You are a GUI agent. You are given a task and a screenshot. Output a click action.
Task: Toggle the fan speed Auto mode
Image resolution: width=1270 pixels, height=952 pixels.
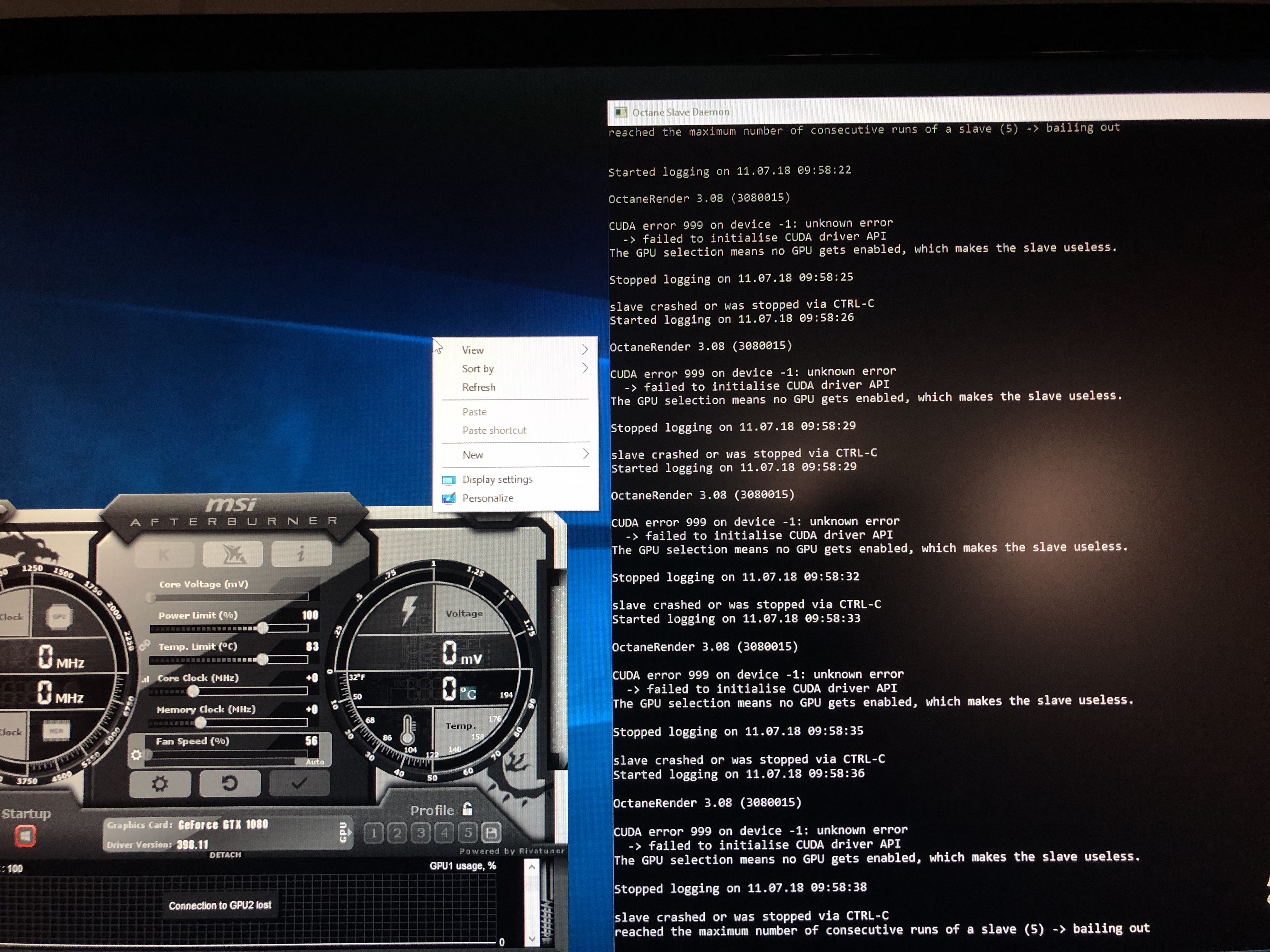click(315, 762)
